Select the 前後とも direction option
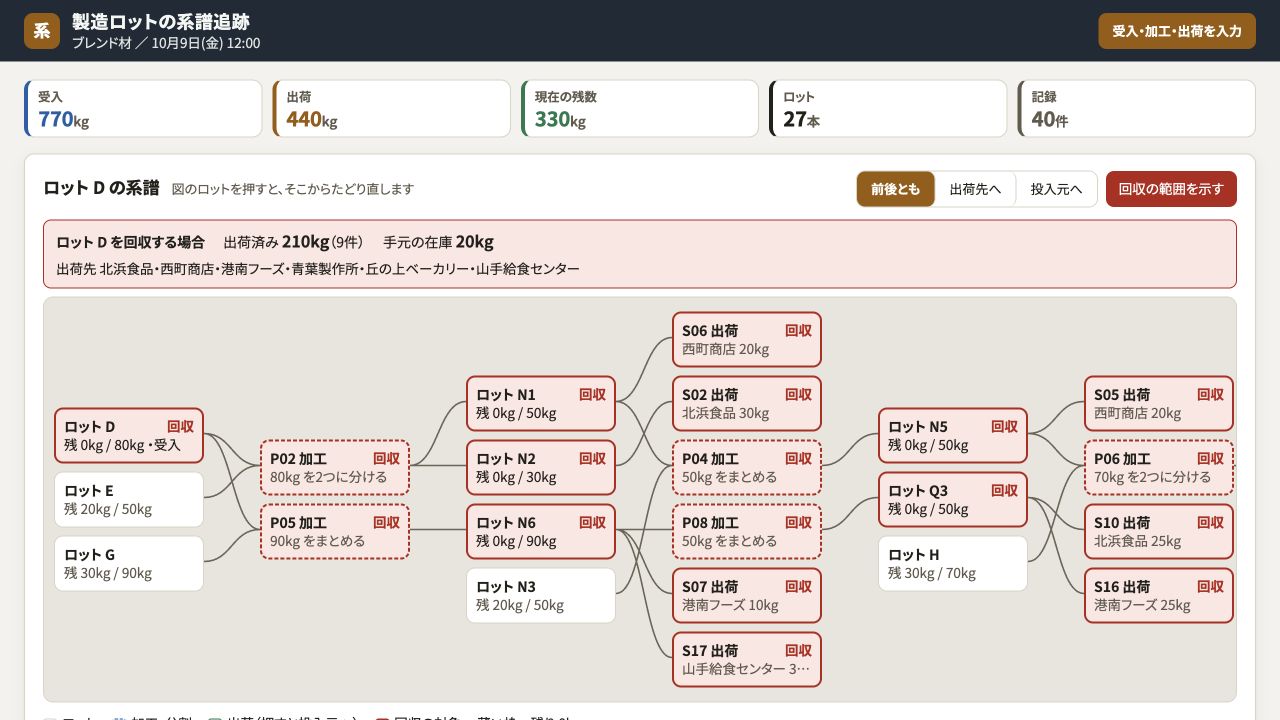The width and height of the screenshot is (1280, 720). click(x=895, y=189)
